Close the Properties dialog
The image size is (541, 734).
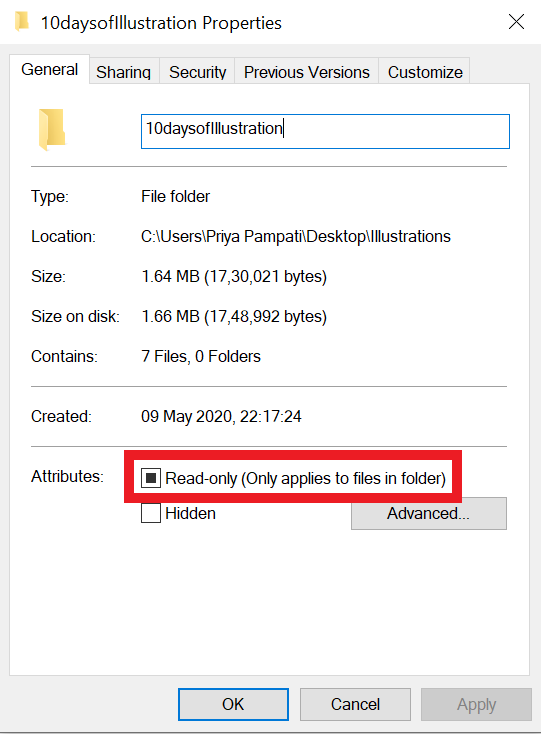[516, 22]
